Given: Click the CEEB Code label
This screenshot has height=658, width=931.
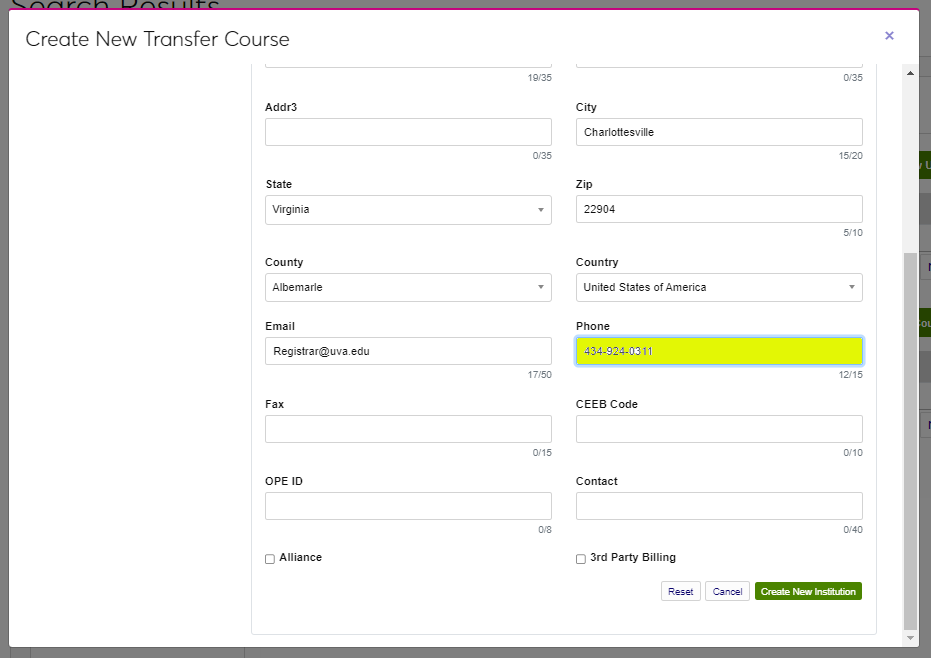Looking at the screenshot, I should [606, 404].
